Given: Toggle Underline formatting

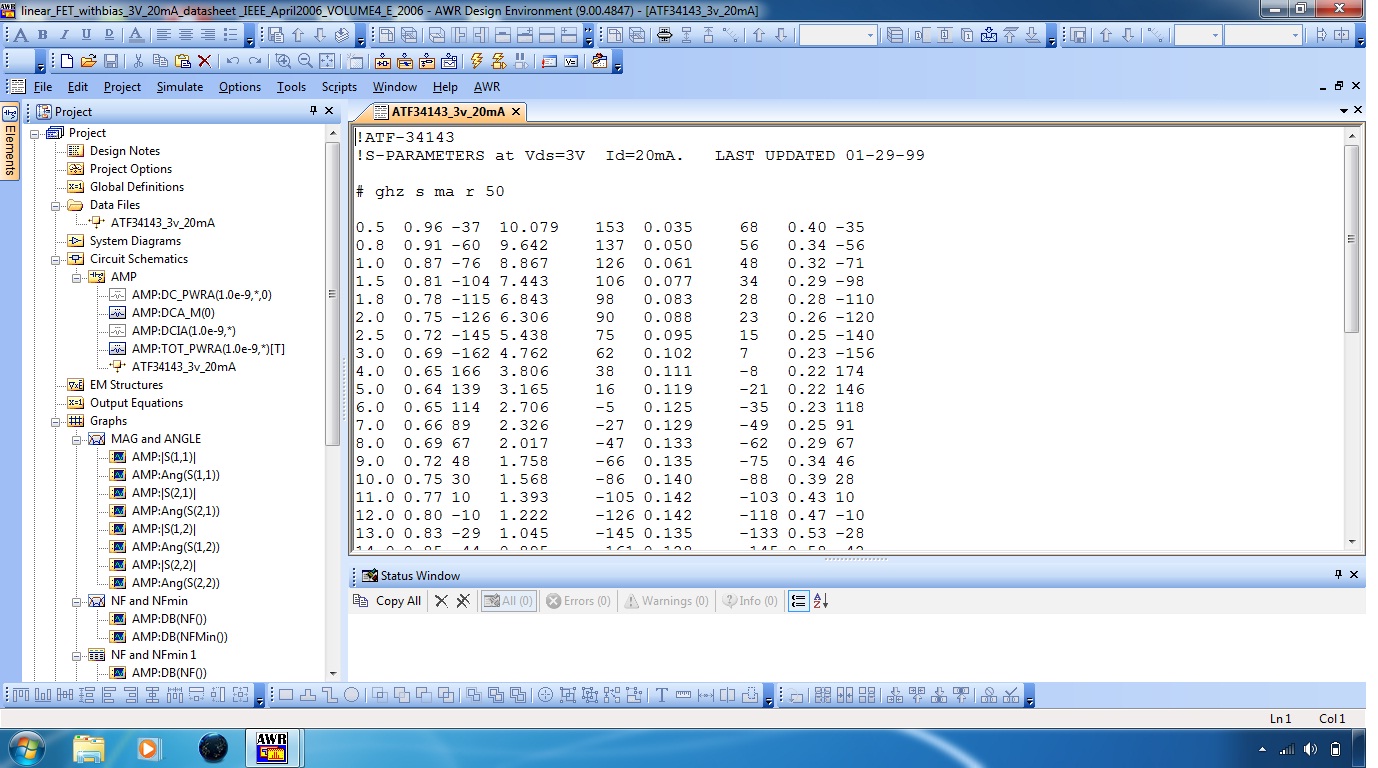Looking at the screenshot, I should click(x=86, y=35).
